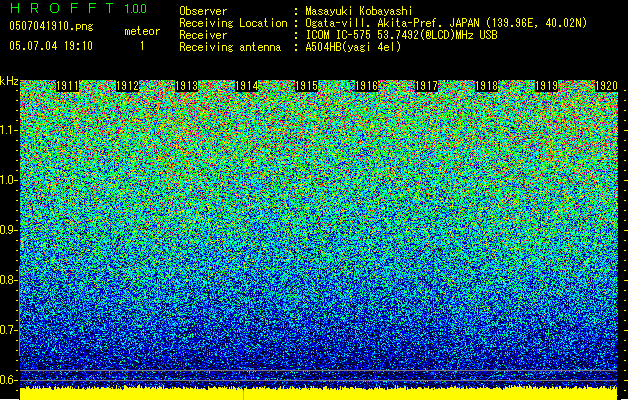Click the 1918 time marker
Screen dimensions: 629x400
[486, 86]
